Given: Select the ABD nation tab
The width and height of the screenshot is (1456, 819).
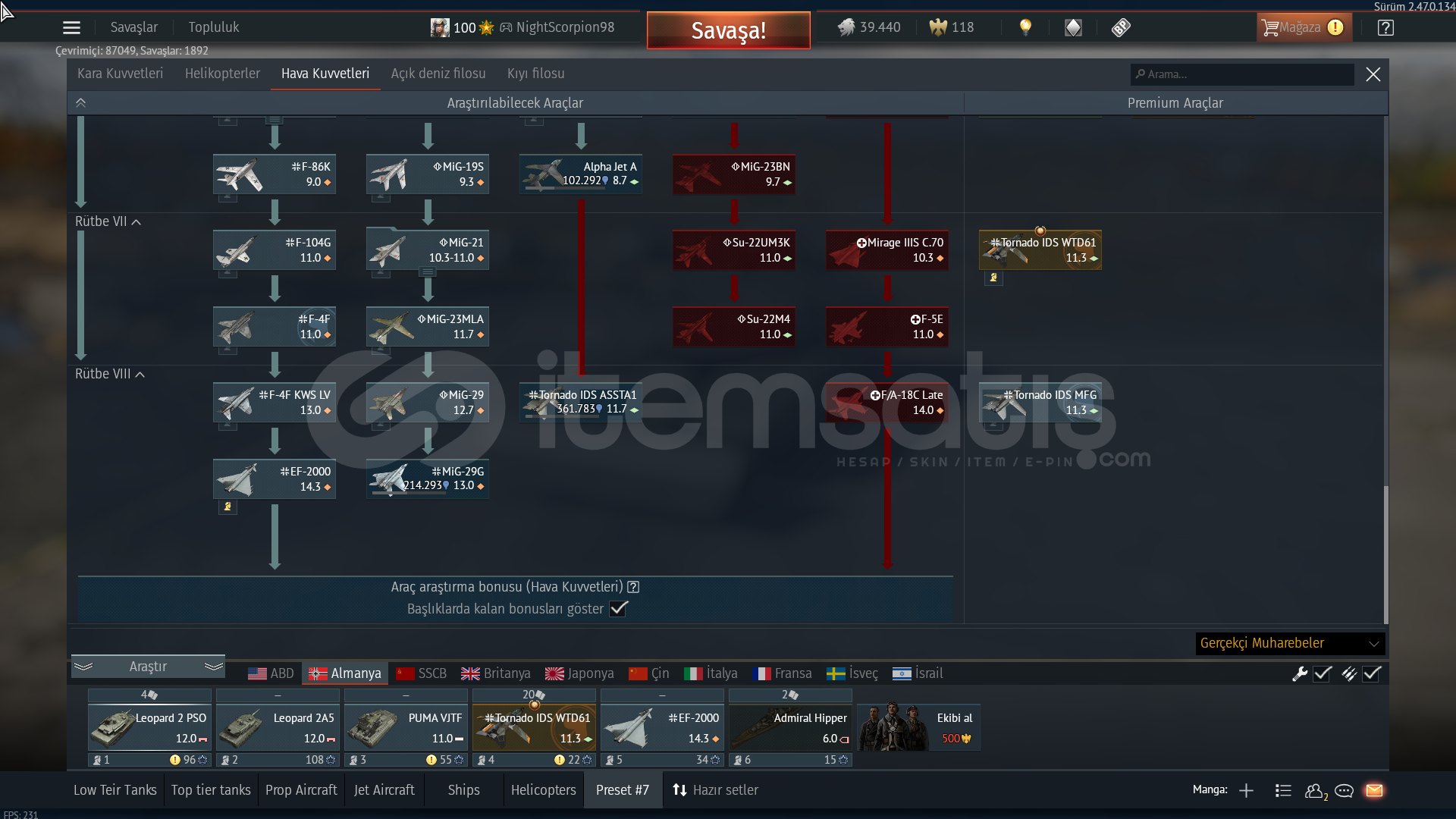Looking at the screenshot, I should [x=271, y=673].
